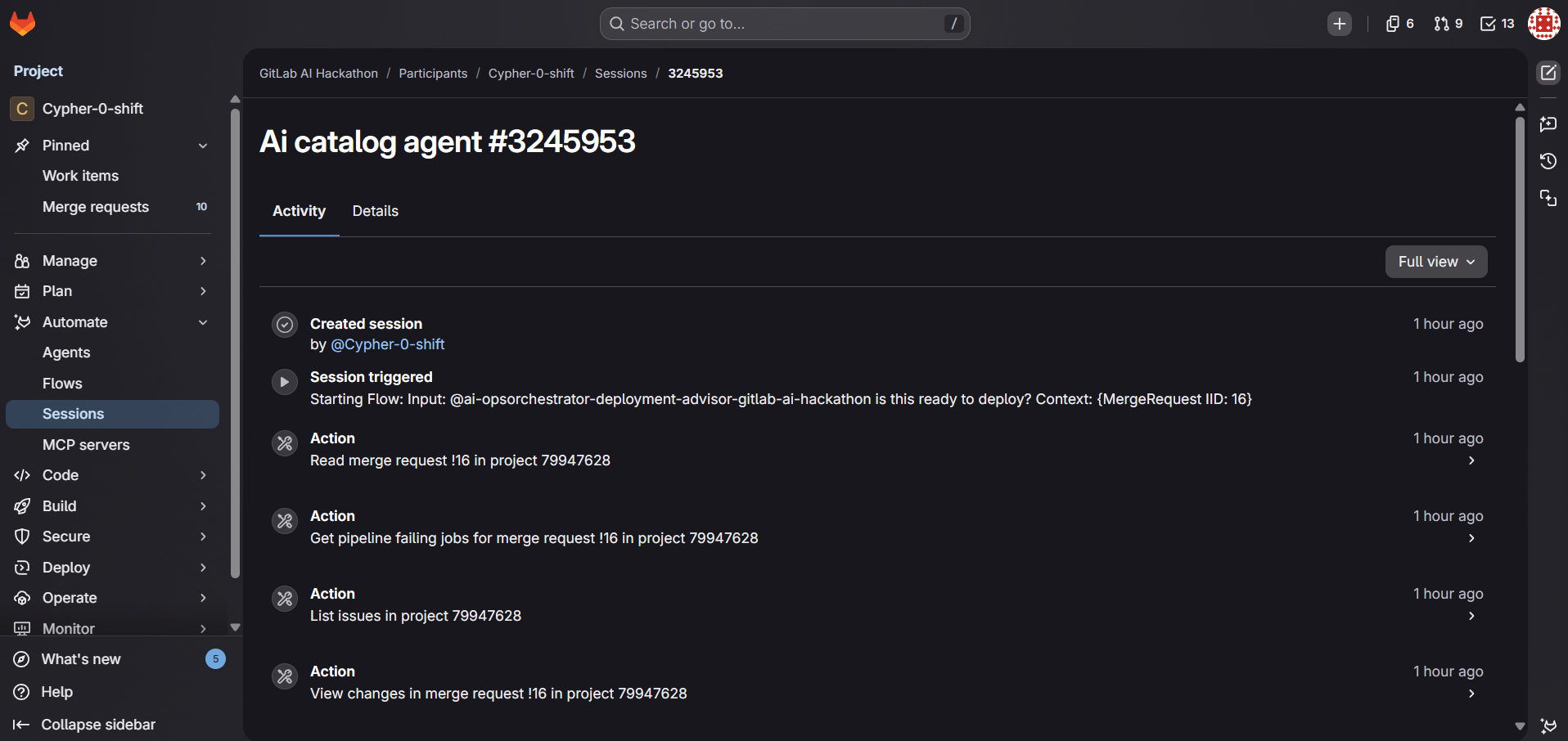Click the What's new badge showing 5

tap(215, 659)
